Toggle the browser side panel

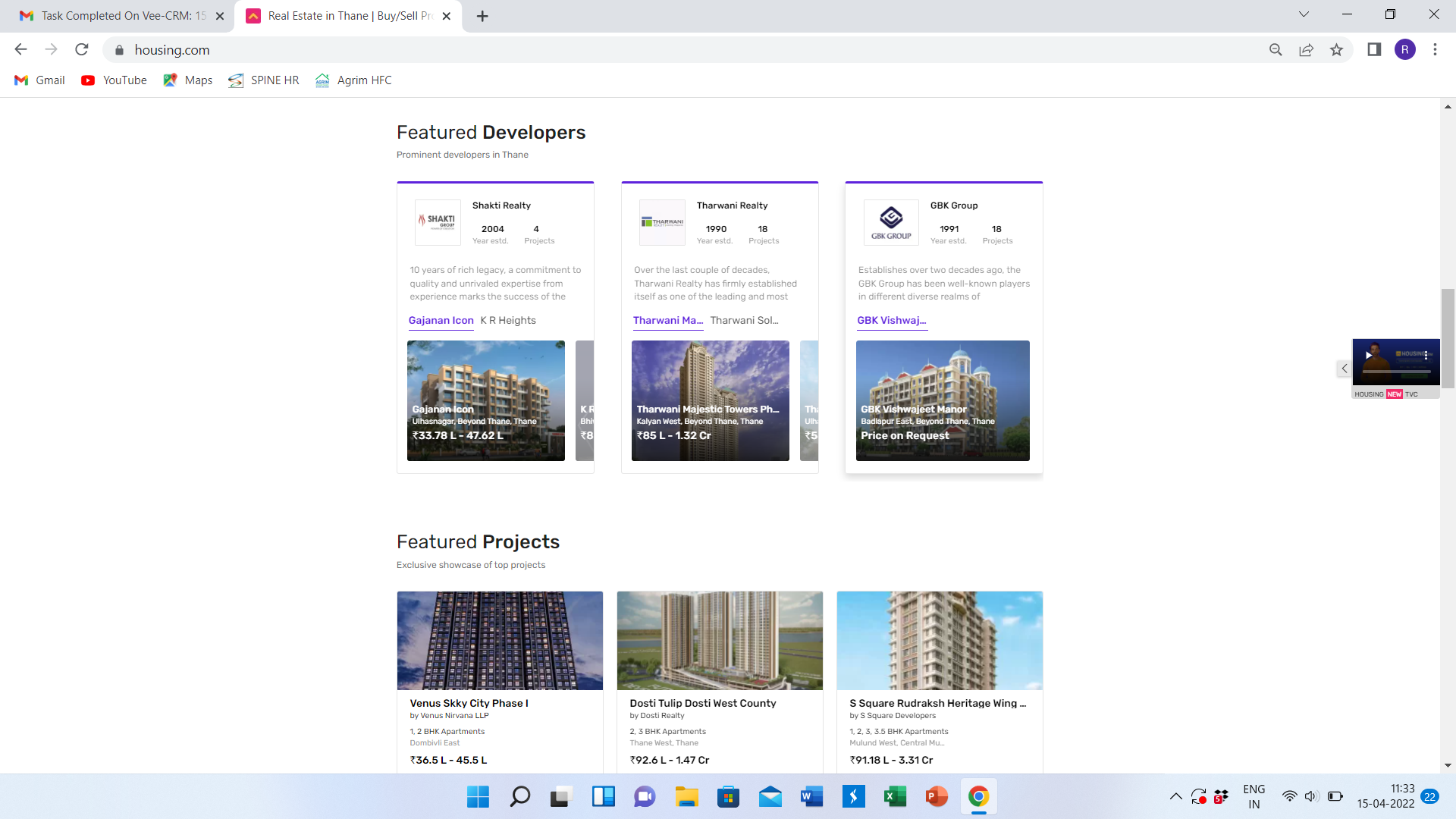click(1374, 50)
